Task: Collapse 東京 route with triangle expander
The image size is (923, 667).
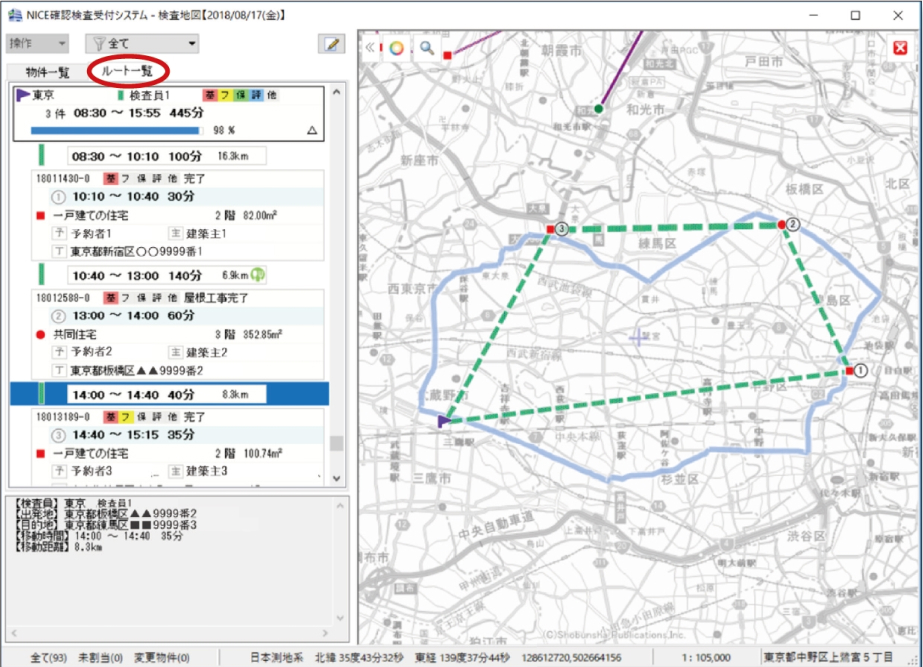Action: (x=312, y=130)
